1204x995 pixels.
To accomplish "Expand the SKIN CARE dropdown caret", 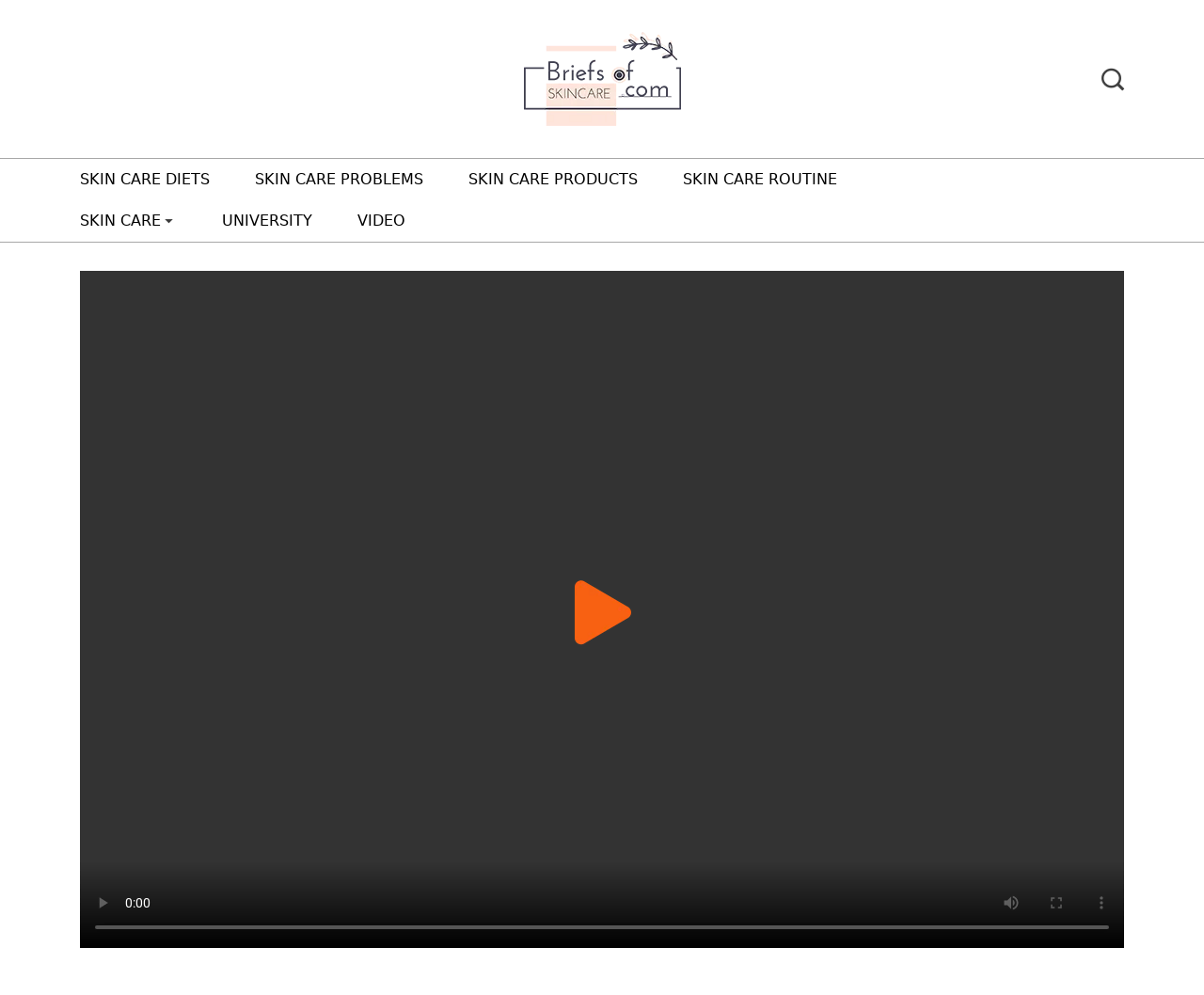I will coord(169,221).
